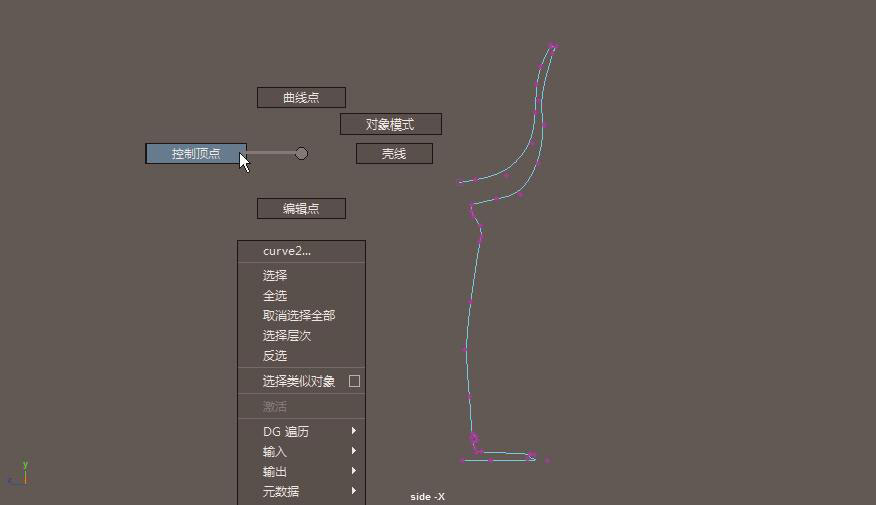Choose 编辑点 in the marking menu
Screen dimensions: 876x505
[x=301, y=208]
